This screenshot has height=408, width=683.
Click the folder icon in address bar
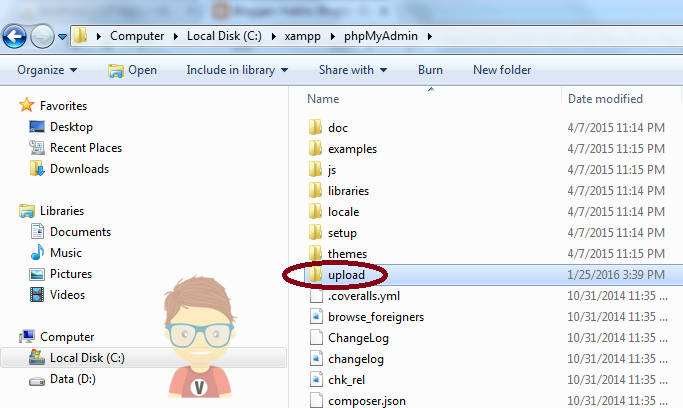coord(80,36)
